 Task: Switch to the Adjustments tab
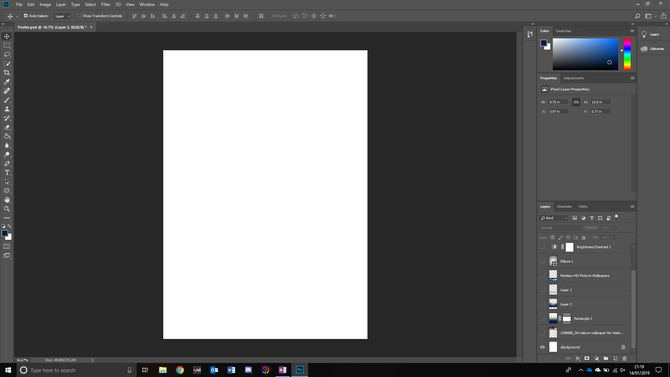(x=573, y=78)
